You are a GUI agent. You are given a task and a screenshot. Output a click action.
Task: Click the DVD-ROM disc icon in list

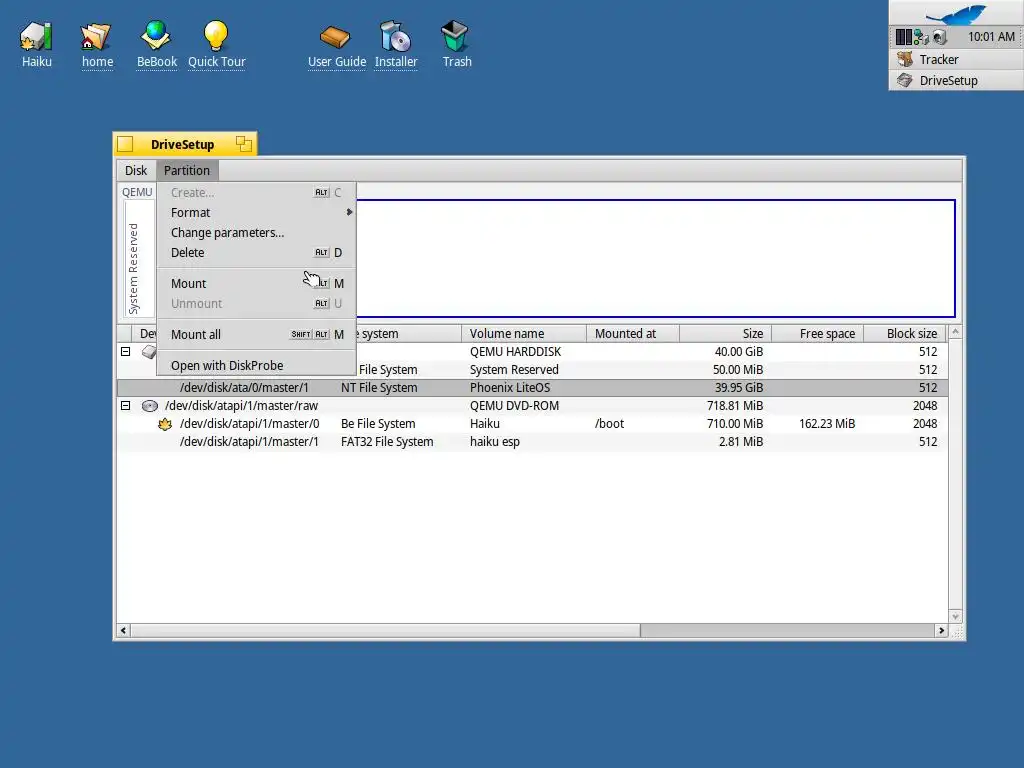point(150,406)
